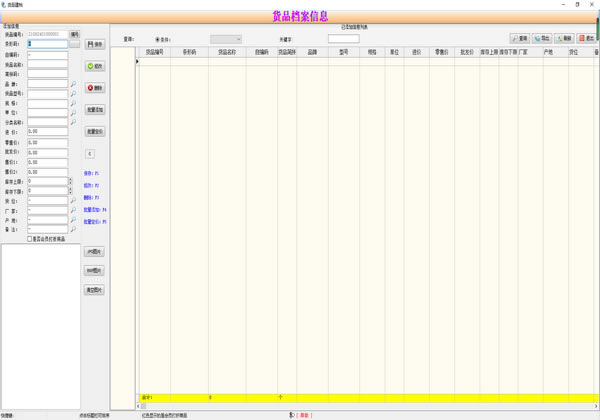Toggle the 是否会员打折商品 checkbox
The height and width of the screenshot is (420, 600).
(x=29, y=238)
